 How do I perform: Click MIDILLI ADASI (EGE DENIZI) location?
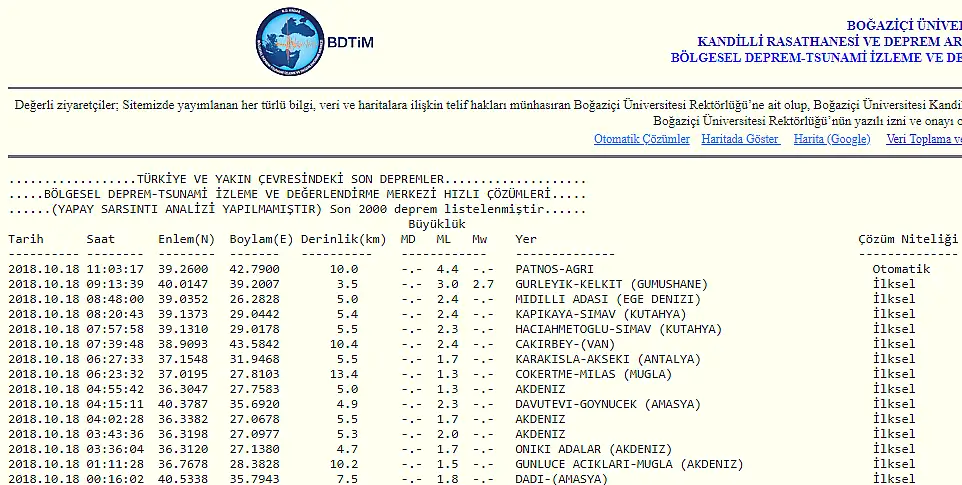click(x=607, y=299)
